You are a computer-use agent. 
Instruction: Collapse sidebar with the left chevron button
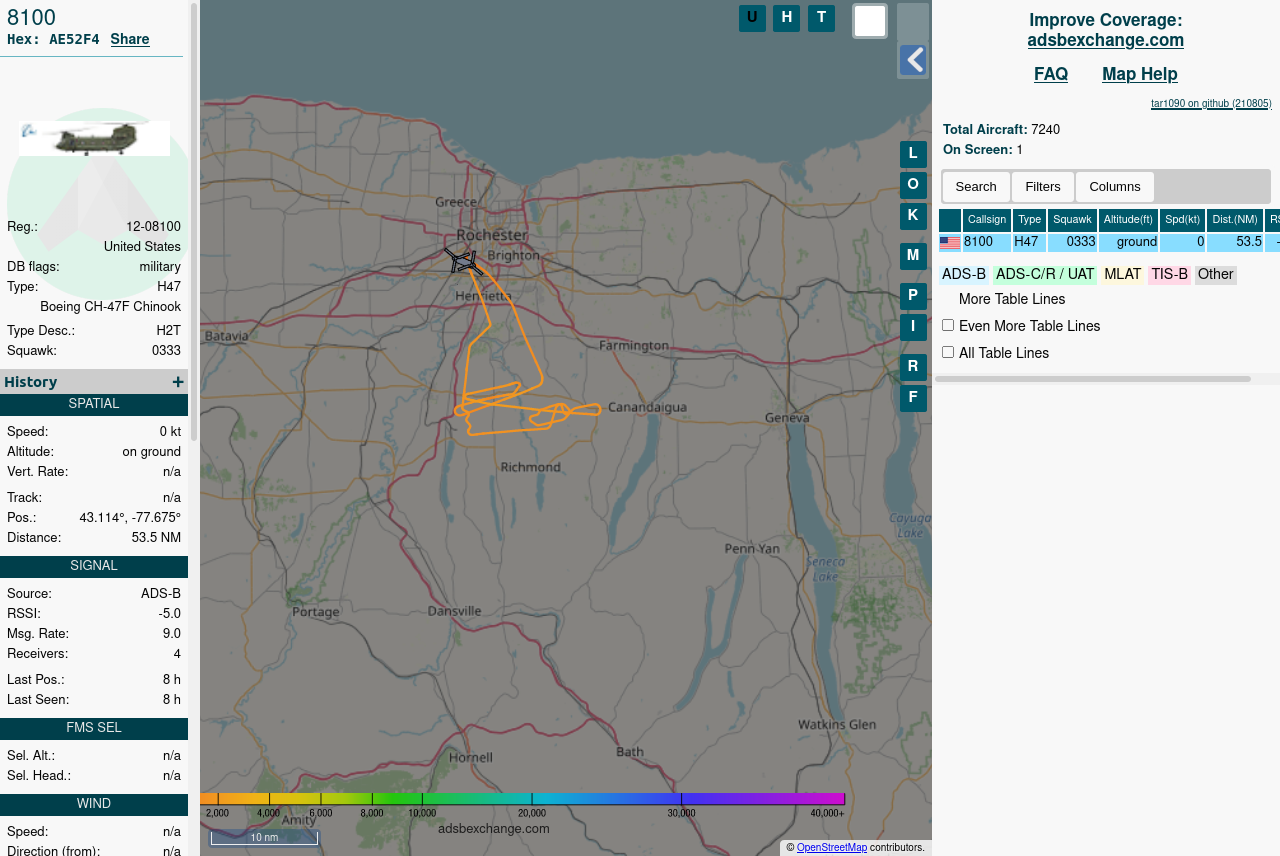pos(913,60)
